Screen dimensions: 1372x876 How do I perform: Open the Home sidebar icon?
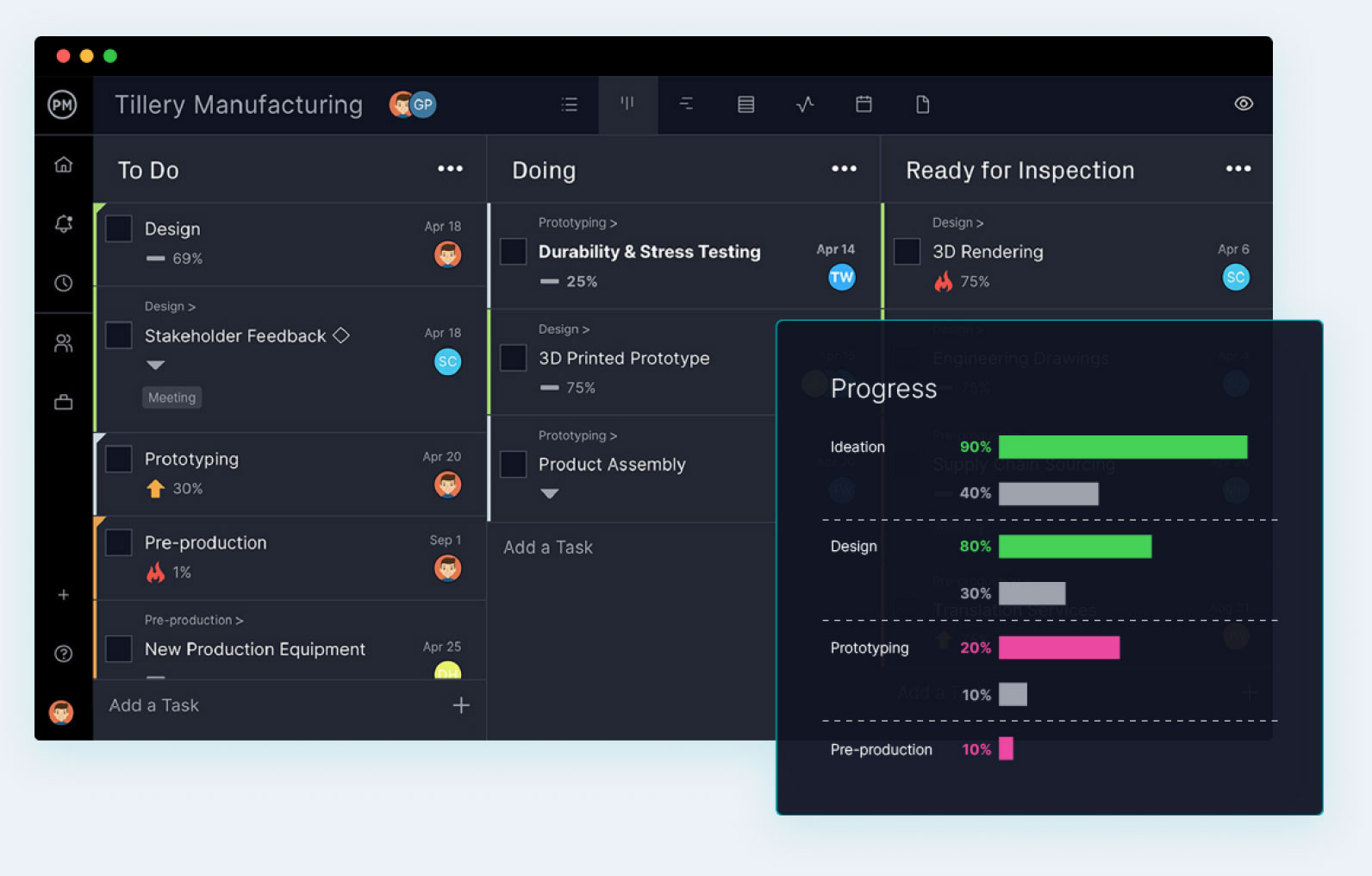63,164
